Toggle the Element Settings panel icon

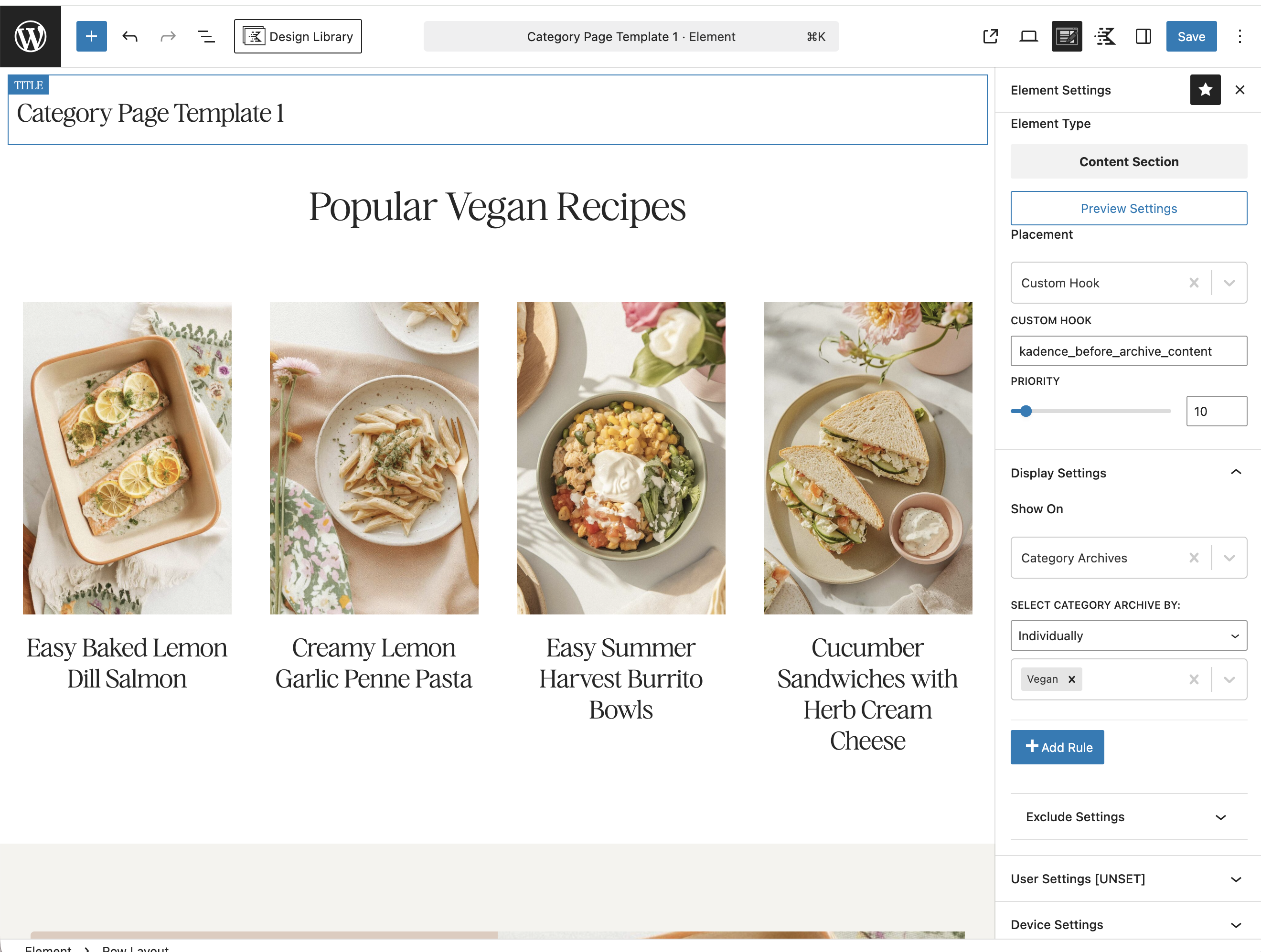coord(1067,36)
